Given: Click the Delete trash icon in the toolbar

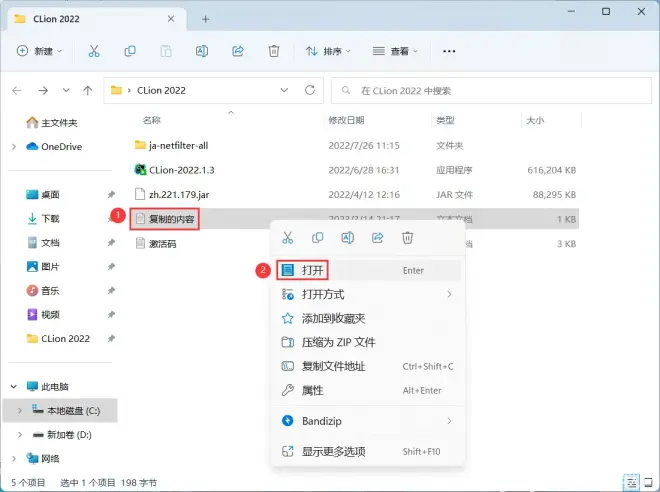Looking at the screenshot, I should (x=274, y=51).
